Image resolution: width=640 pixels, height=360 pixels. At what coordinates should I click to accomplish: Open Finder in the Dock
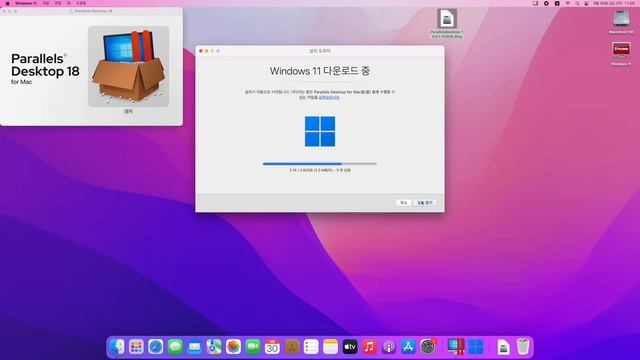coord(117,347)
